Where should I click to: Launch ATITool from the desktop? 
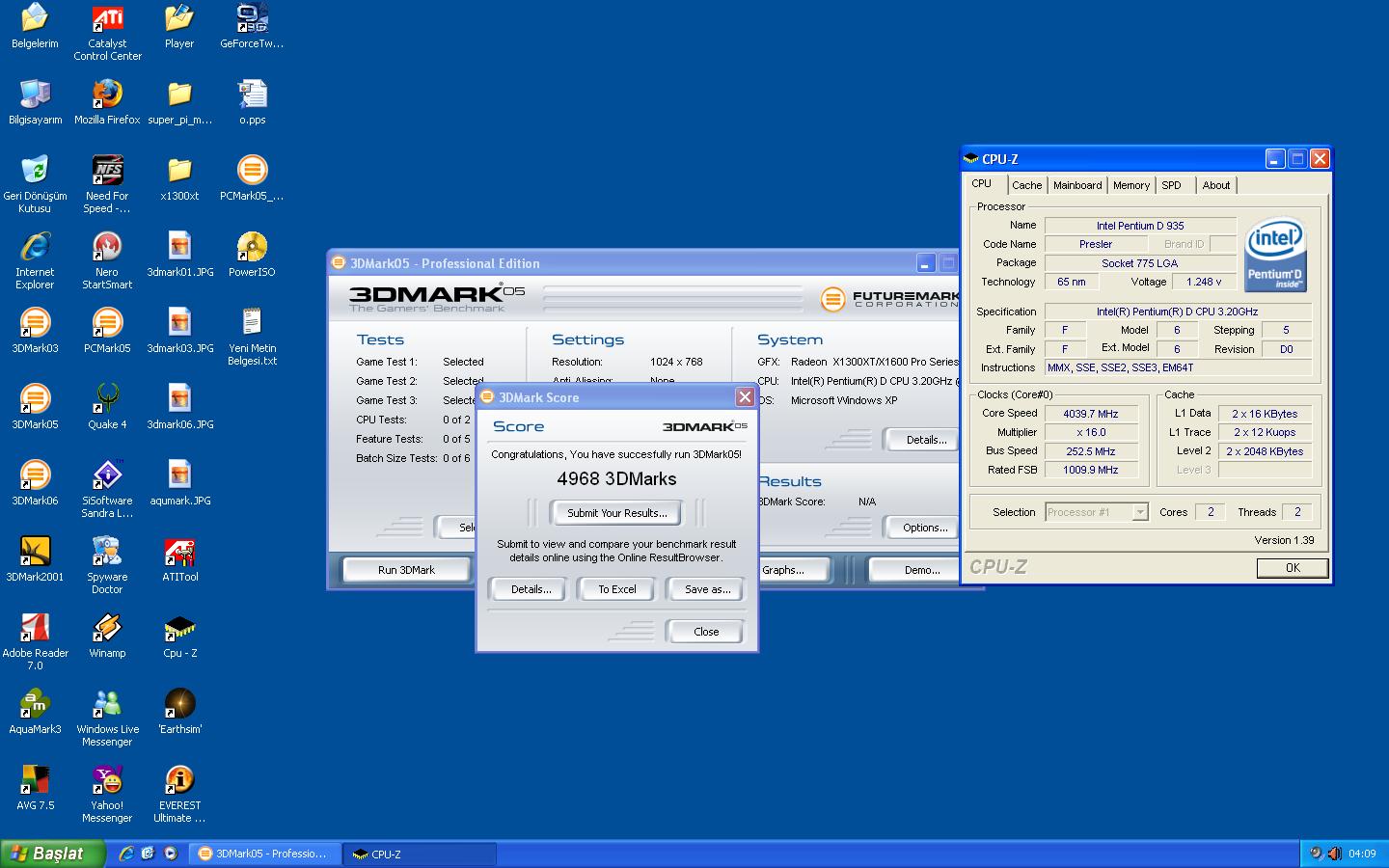(179, 559)
